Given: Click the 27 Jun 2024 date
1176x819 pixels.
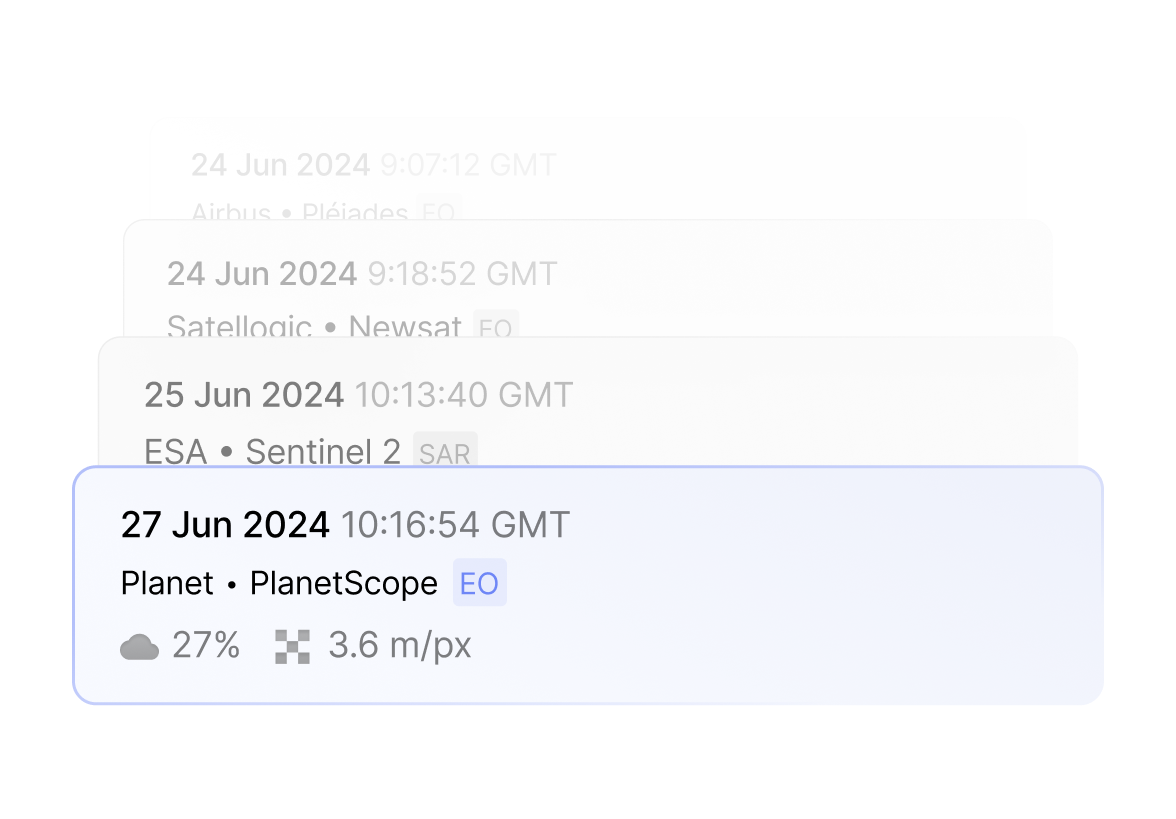Looking at the screenshot, I should (x=225, y=524).
